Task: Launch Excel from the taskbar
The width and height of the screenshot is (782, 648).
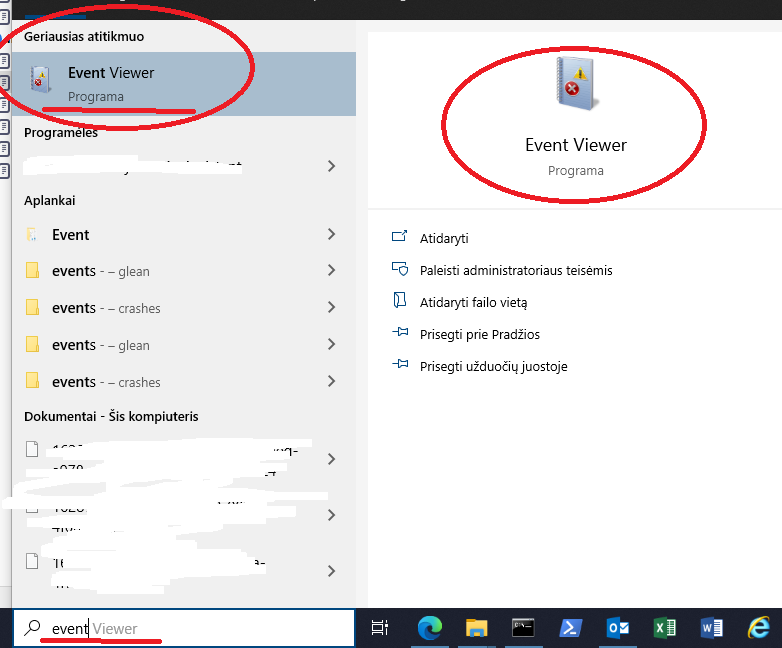Action: click(664, 628)
